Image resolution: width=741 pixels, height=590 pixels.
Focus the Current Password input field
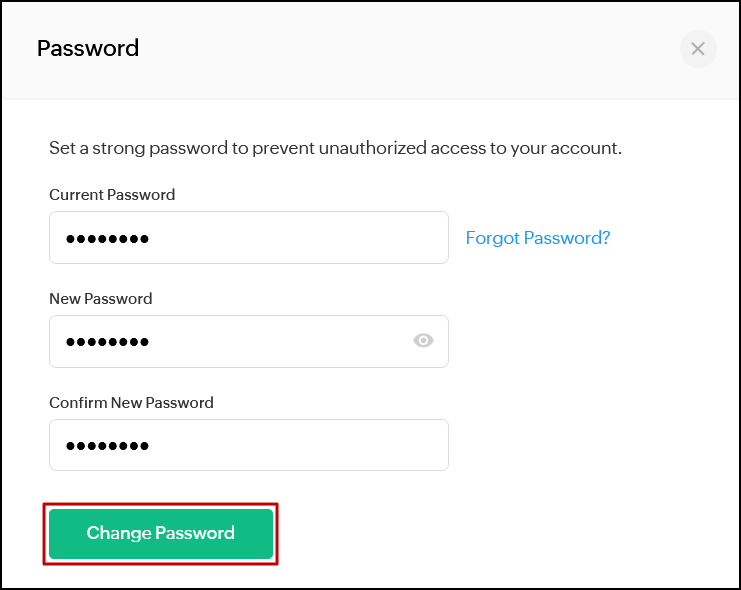248,238
